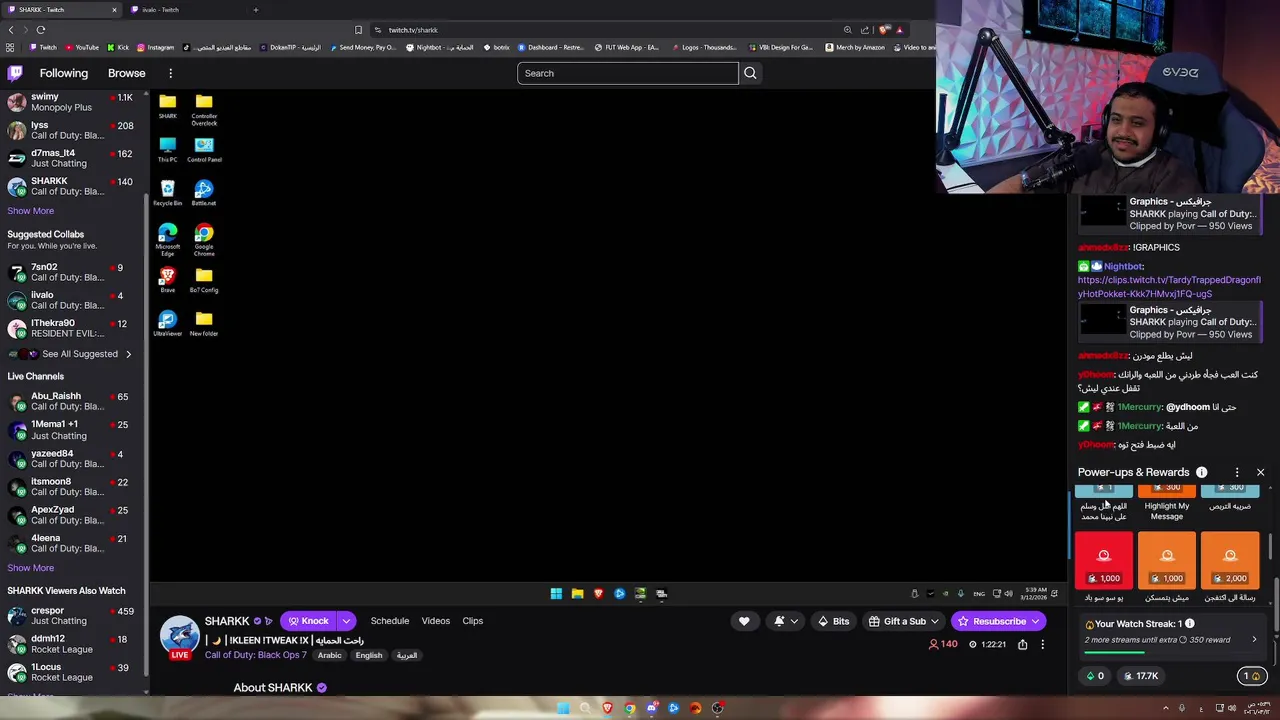Open the Nightbot clip link in chat
Image resolution: width=1280 pixels, height=720 pixels.
[x=1169, y=287]
